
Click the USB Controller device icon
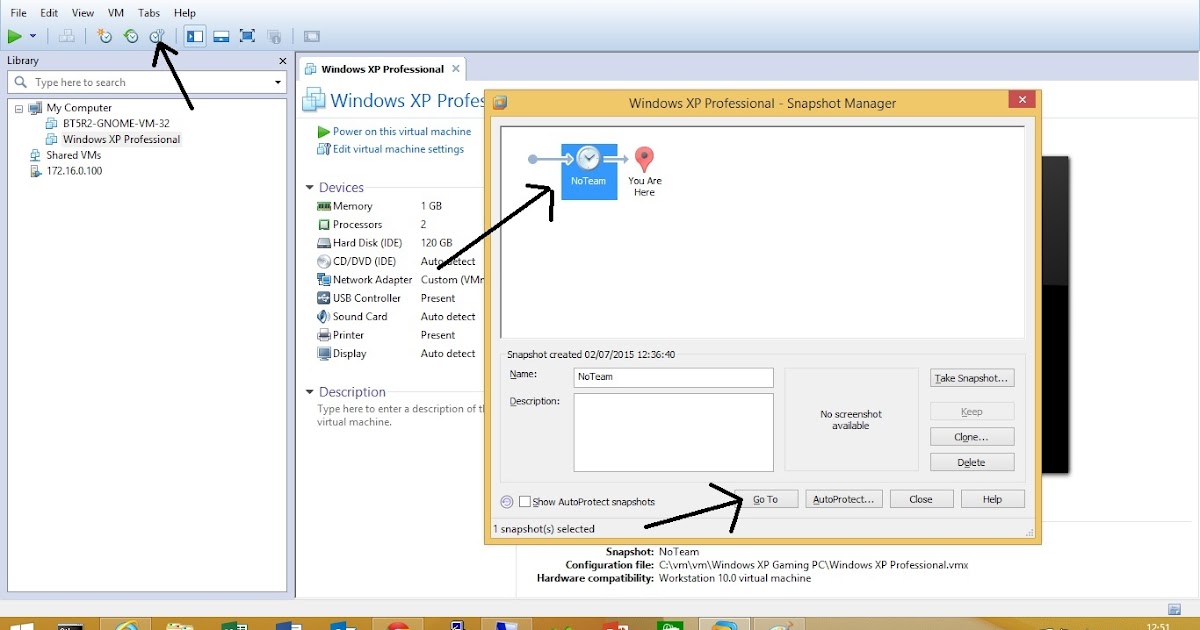pyautogui.click(x=324, y=298)
